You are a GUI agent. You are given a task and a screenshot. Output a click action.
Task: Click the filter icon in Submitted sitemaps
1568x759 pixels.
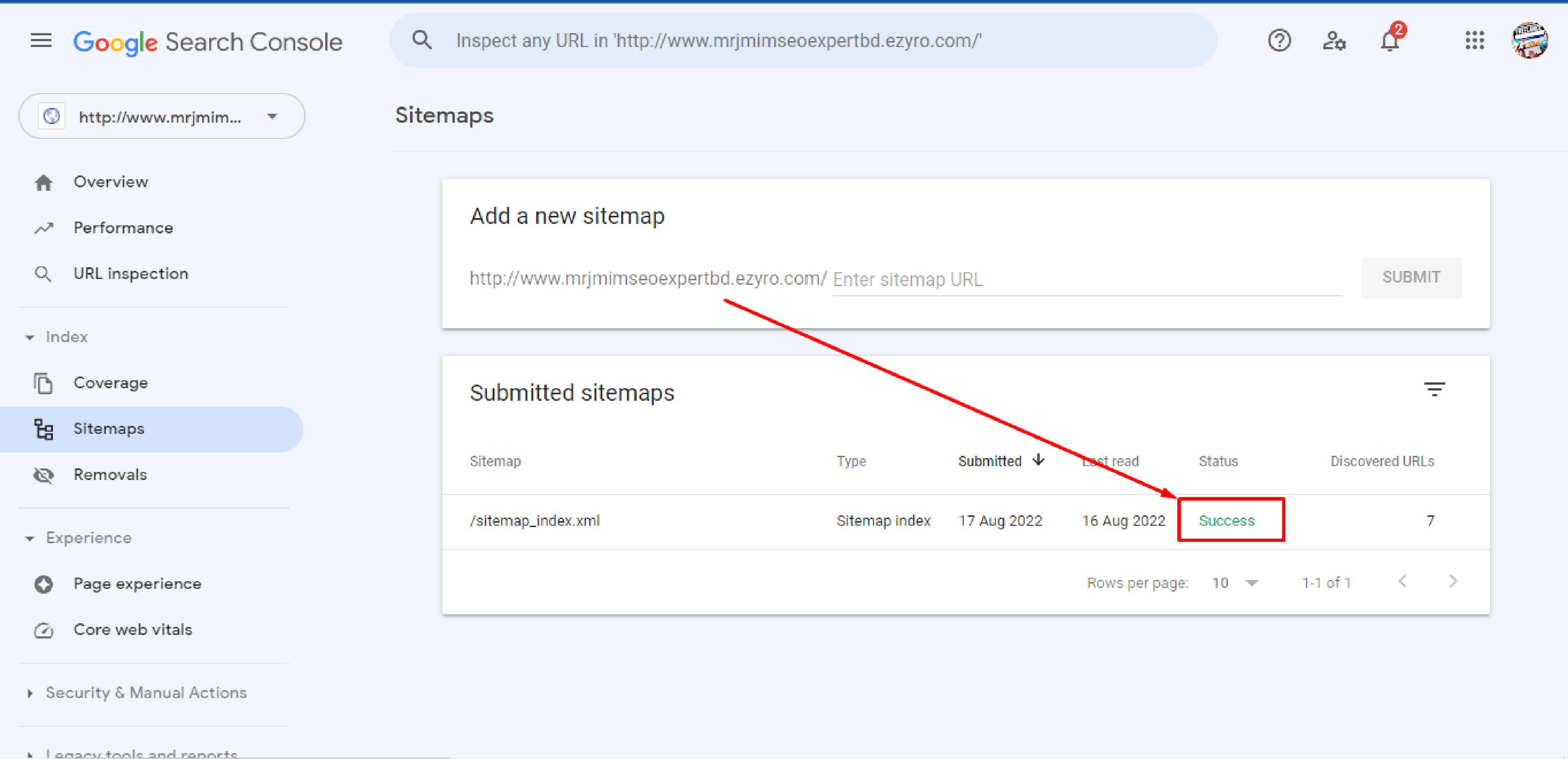tap(1434, 389)
